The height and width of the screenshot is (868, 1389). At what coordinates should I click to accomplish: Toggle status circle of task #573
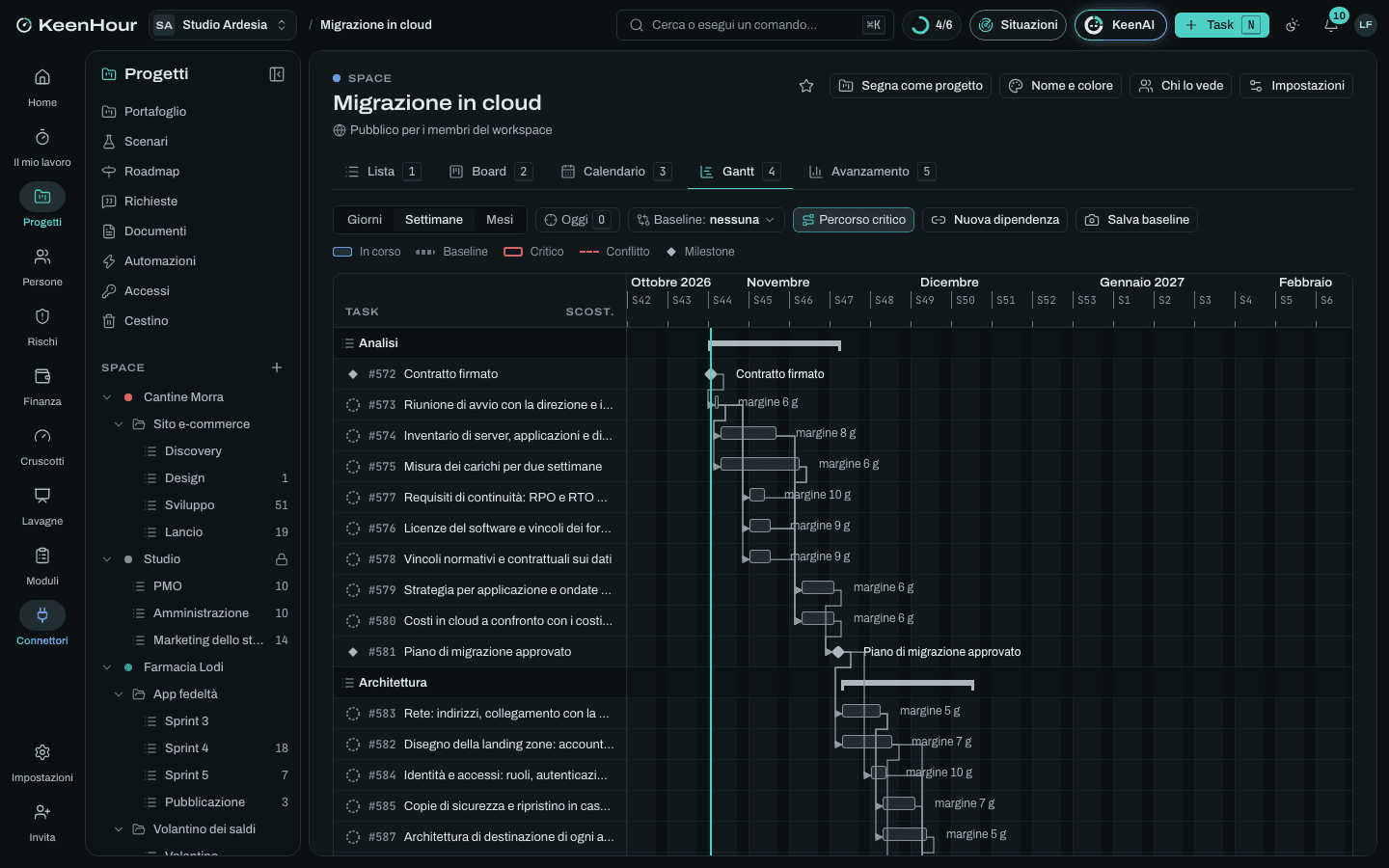353,405
